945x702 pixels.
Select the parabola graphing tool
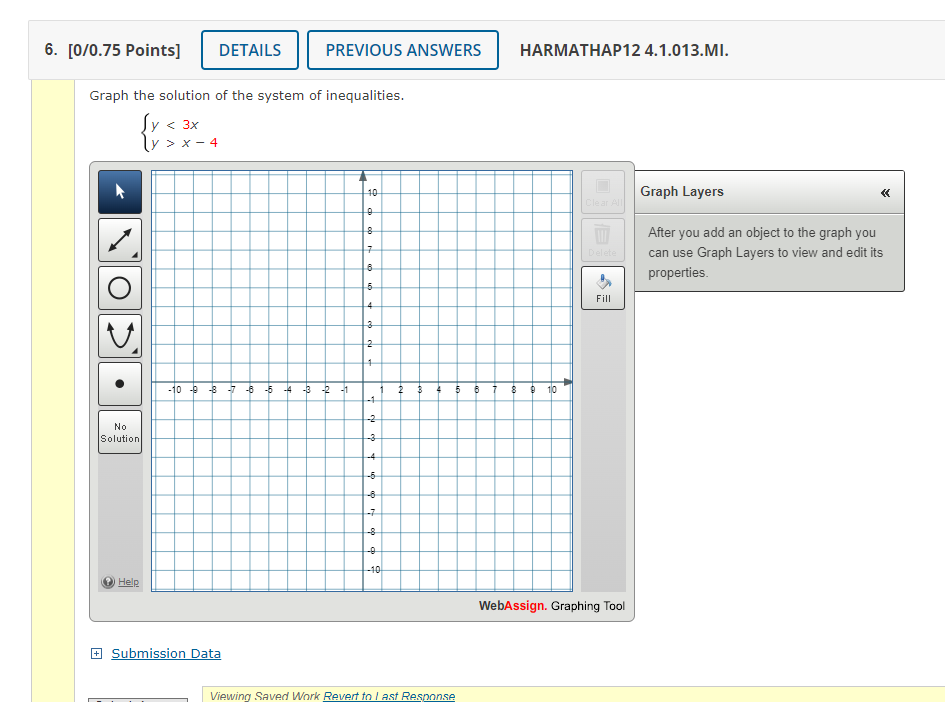[x=119, y=335]
